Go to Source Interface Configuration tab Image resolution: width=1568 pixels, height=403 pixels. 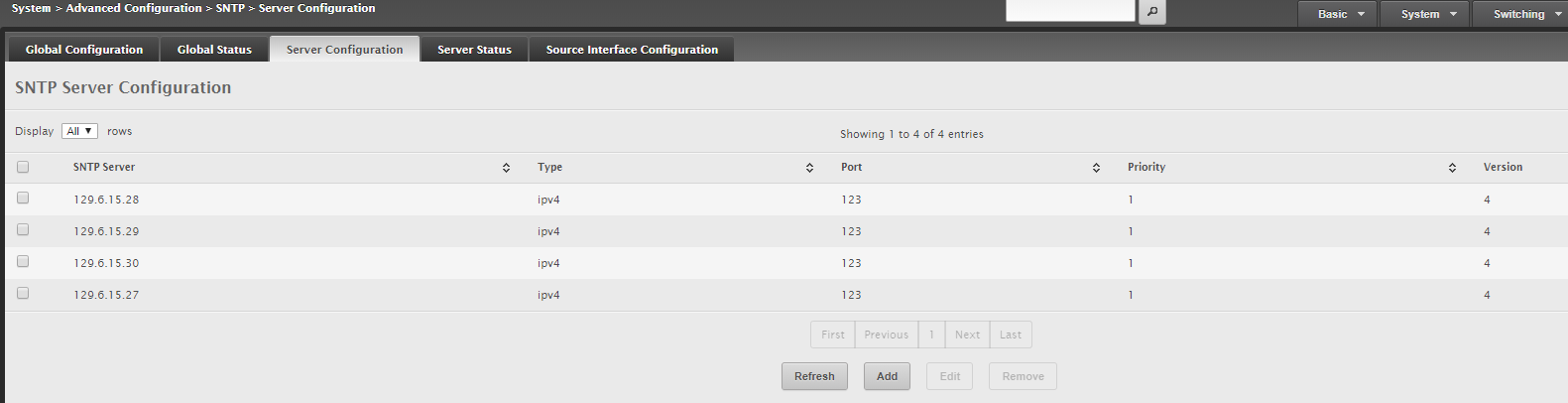(x=632, y=50)
